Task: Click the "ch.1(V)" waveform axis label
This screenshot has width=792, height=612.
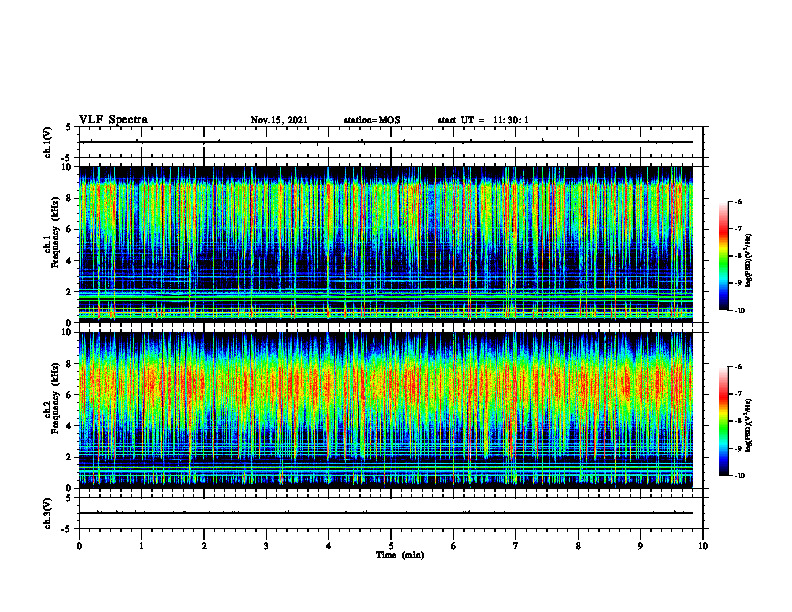Action: coord(47,142)
